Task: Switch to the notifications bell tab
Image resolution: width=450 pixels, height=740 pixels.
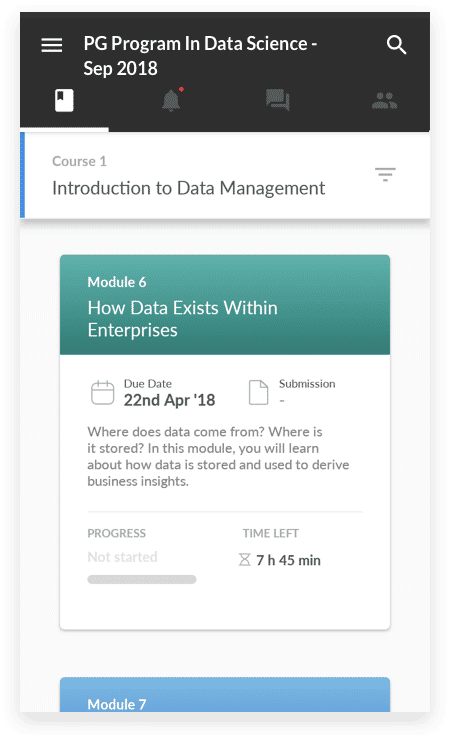Action: tap(172, 100)
